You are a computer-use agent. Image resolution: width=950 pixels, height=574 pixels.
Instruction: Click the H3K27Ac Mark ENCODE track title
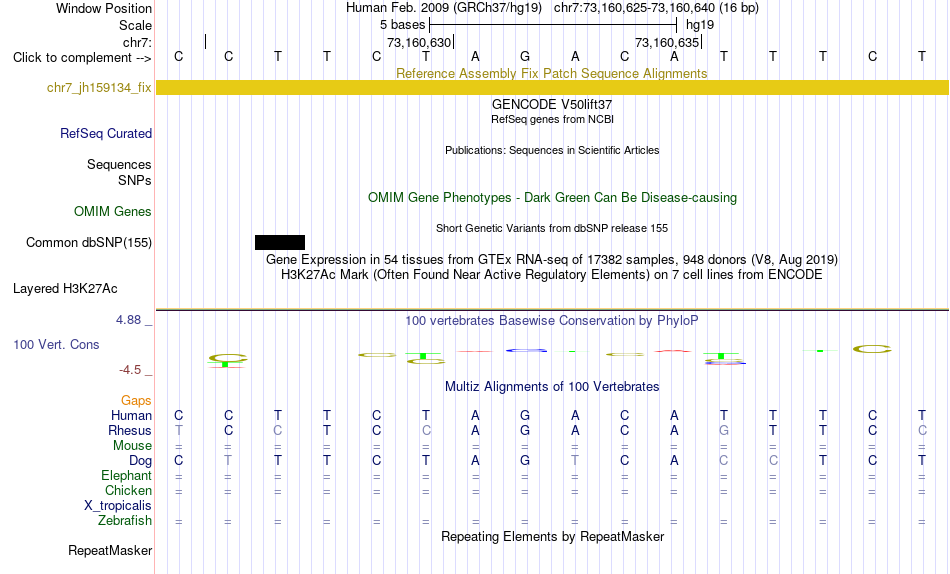coord(552,275)
